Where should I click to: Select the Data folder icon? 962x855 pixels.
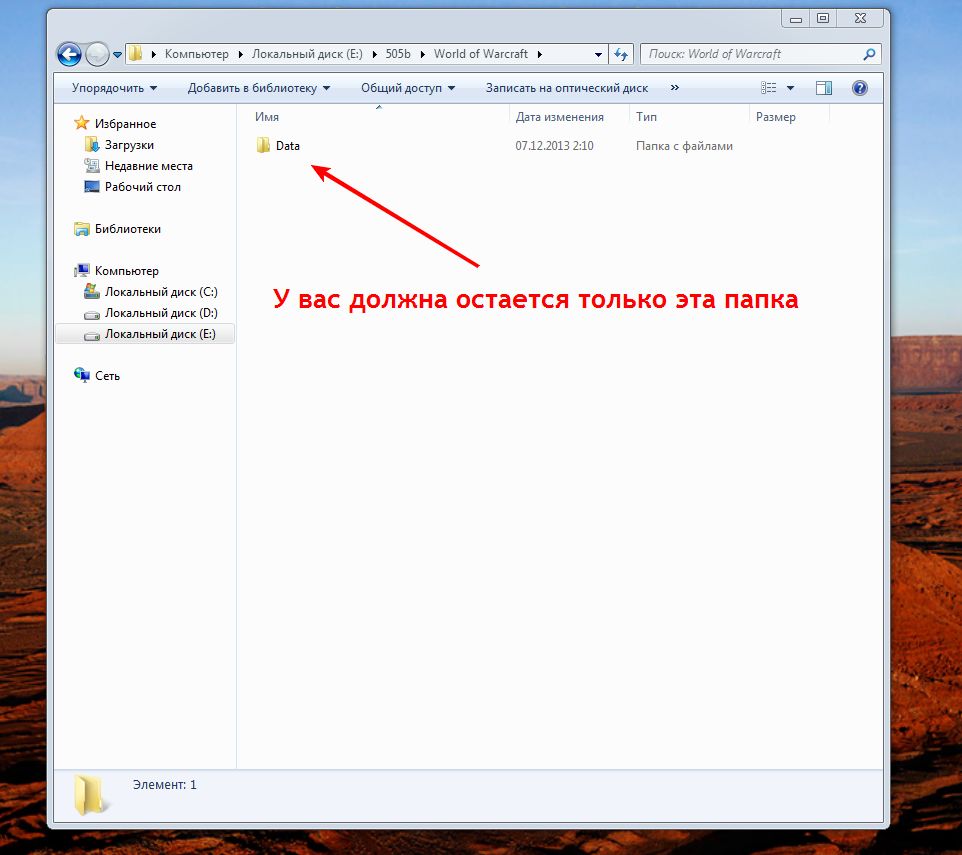point(263,145)
